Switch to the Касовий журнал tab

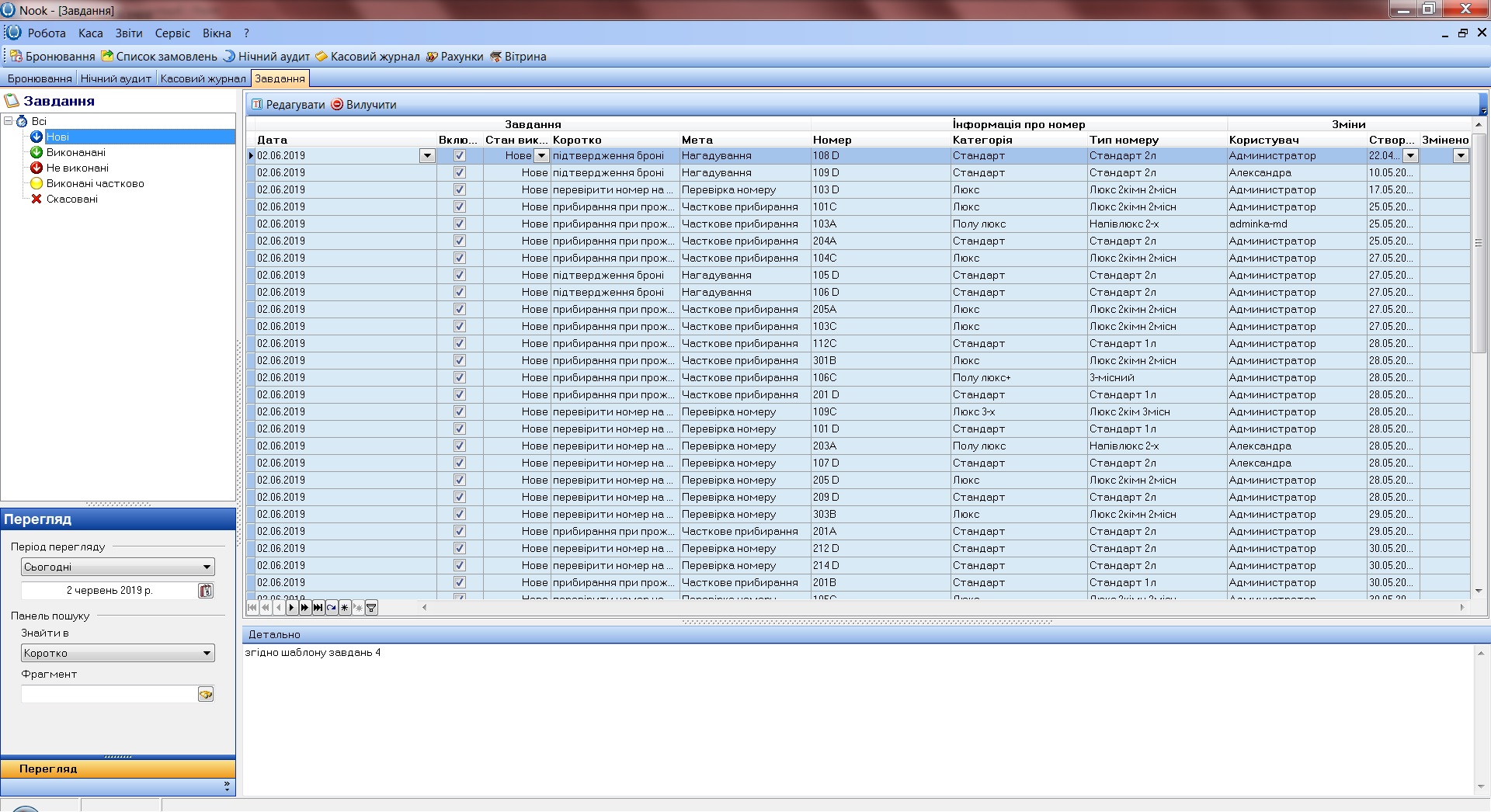coord(203,78)
